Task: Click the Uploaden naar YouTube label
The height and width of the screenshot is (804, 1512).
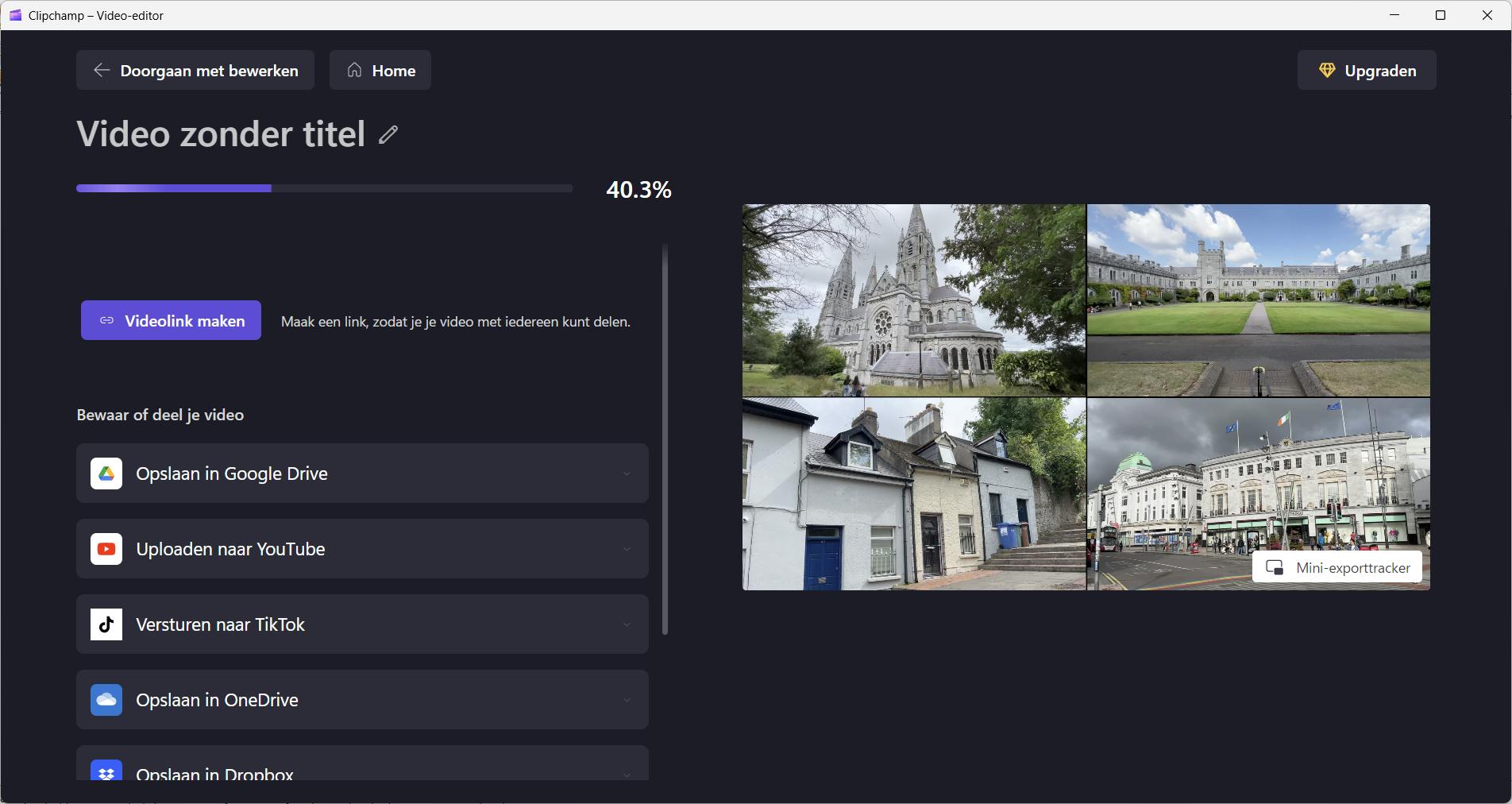Action: click(x=230, y=549)
